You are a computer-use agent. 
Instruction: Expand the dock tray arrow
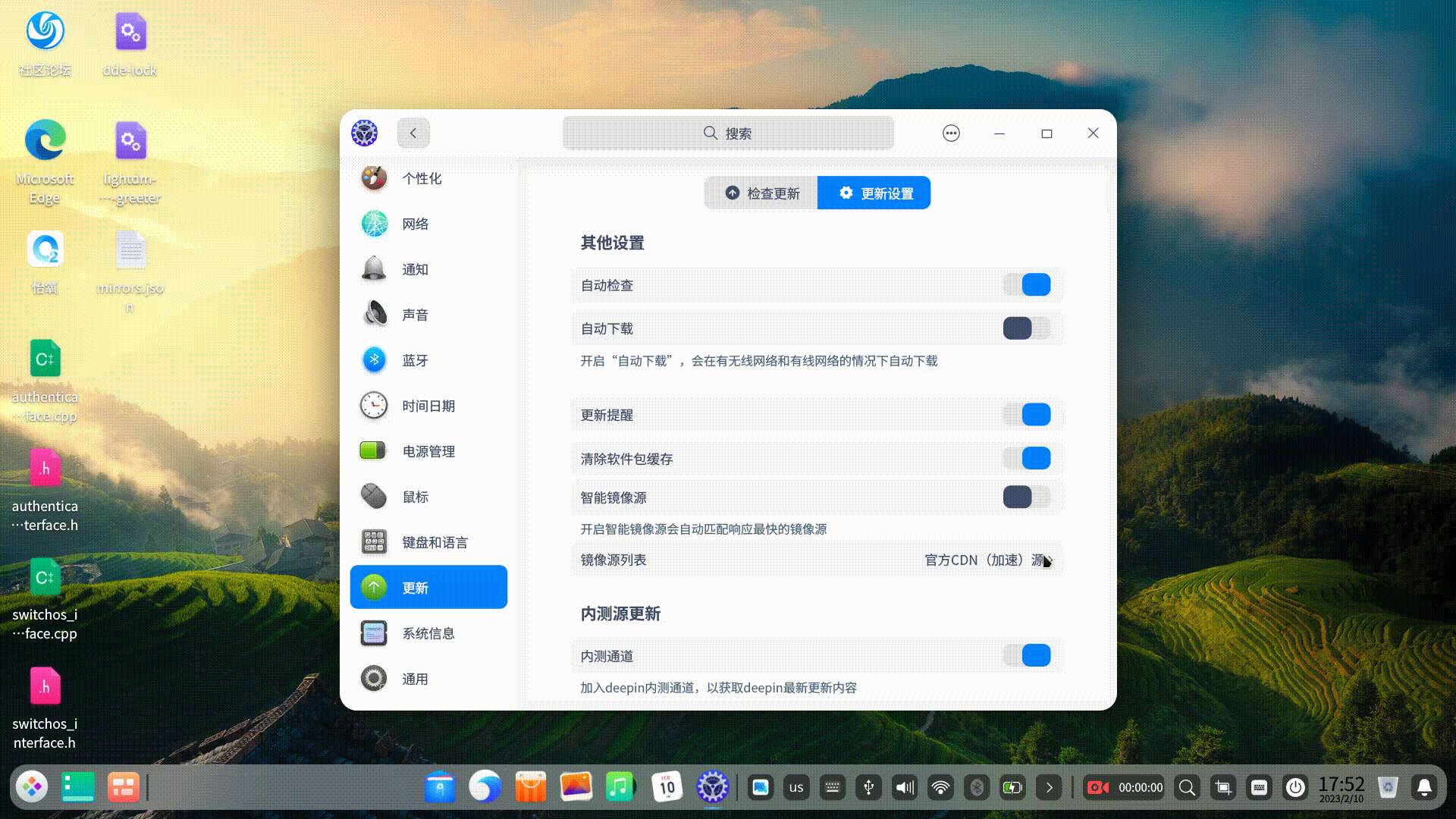tap(1049, 788)
